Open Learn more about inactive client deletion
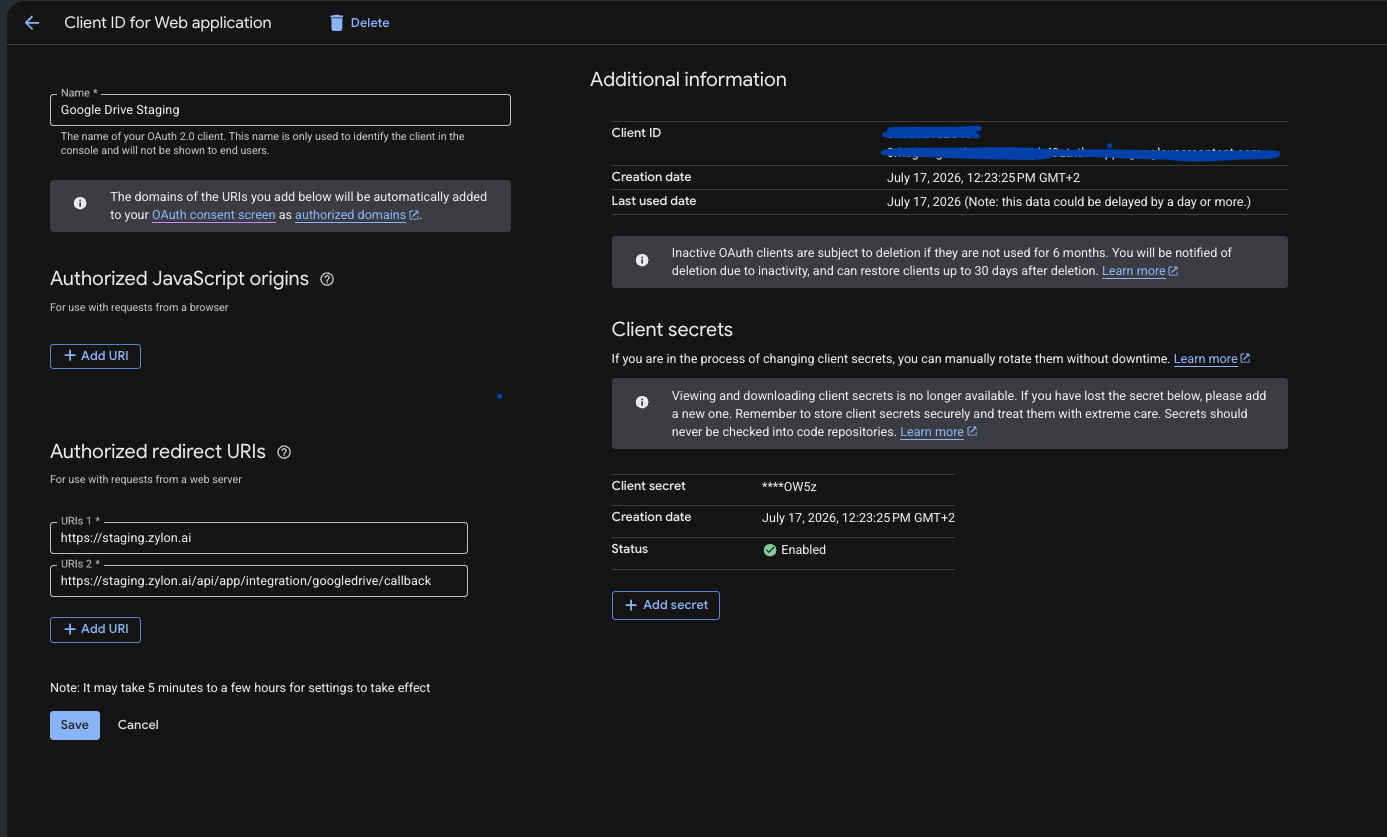Viewport: 1387px width, 837px height. [1134, 271]
